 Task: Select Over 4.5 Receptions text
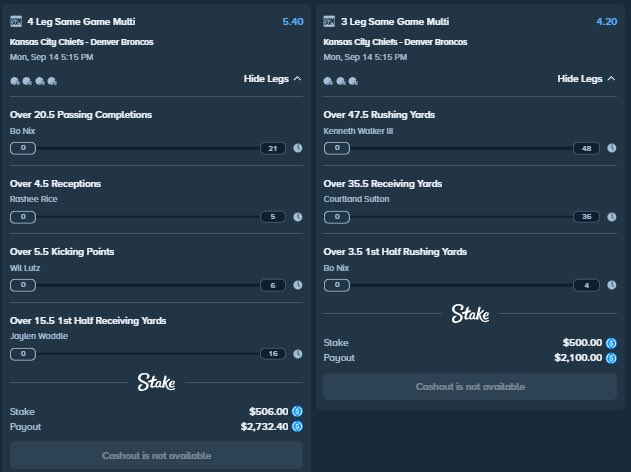coord(56,183)
